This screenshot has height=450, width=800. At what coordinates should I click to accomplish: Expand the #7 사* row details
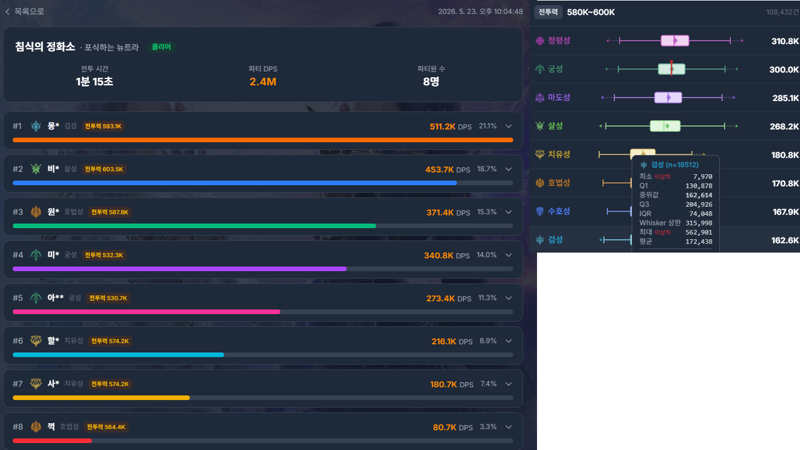pyautogui.click(x=509, y=383)
